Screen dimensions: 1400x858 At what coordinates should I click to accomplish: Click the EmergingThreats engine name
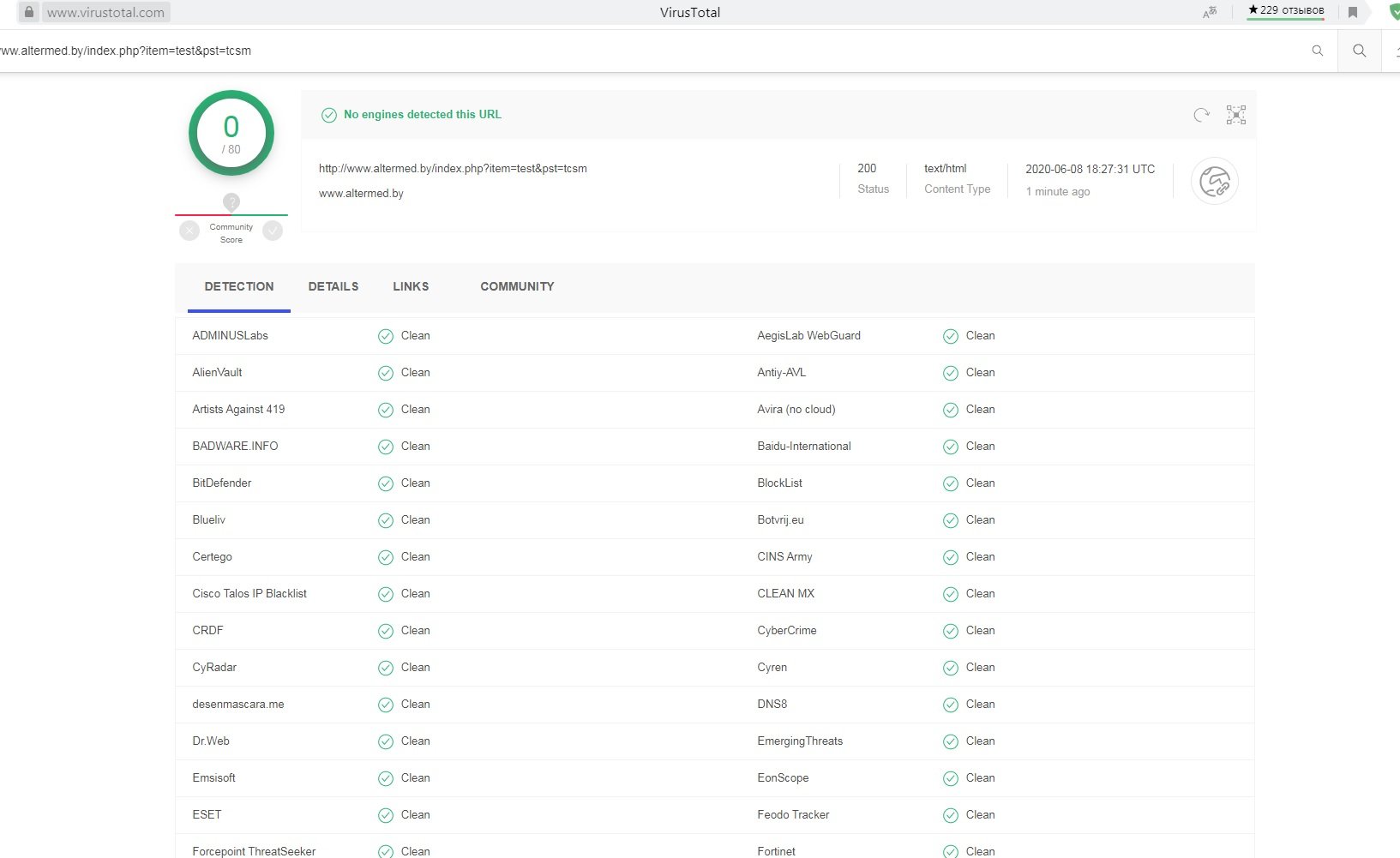pos(800,741)
